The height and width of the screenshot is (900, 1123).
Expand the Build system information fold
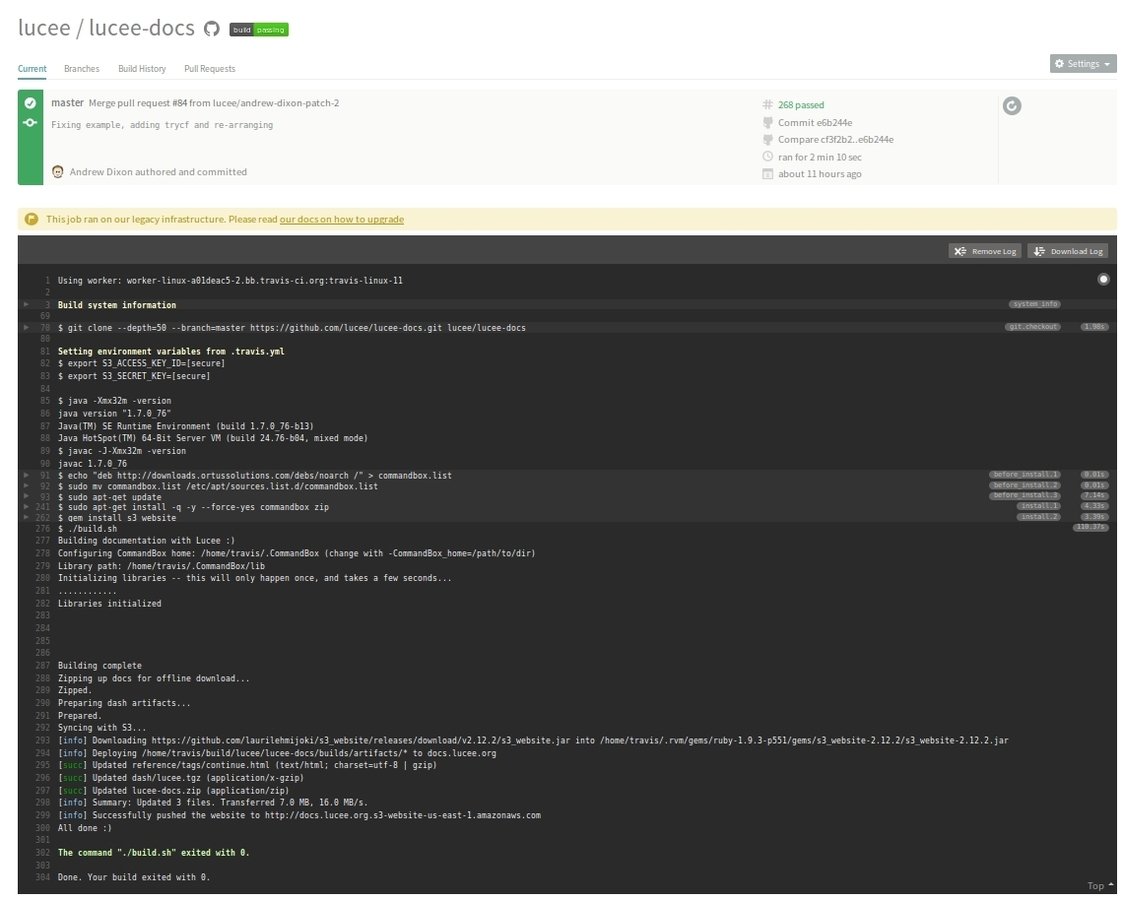coord(26,304)
